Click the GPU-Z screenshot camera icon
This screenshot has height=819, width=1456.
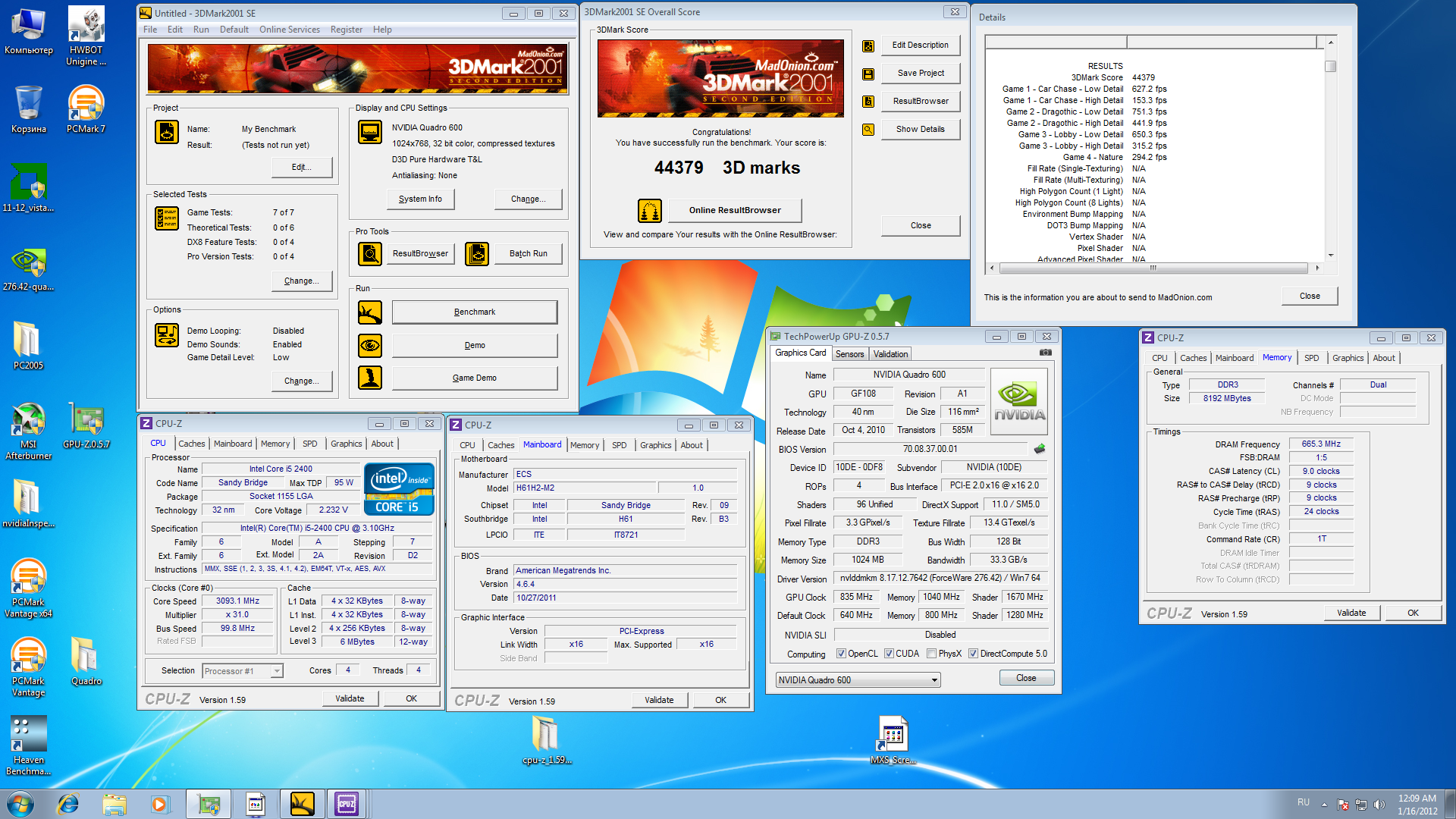click(1046, 353)
